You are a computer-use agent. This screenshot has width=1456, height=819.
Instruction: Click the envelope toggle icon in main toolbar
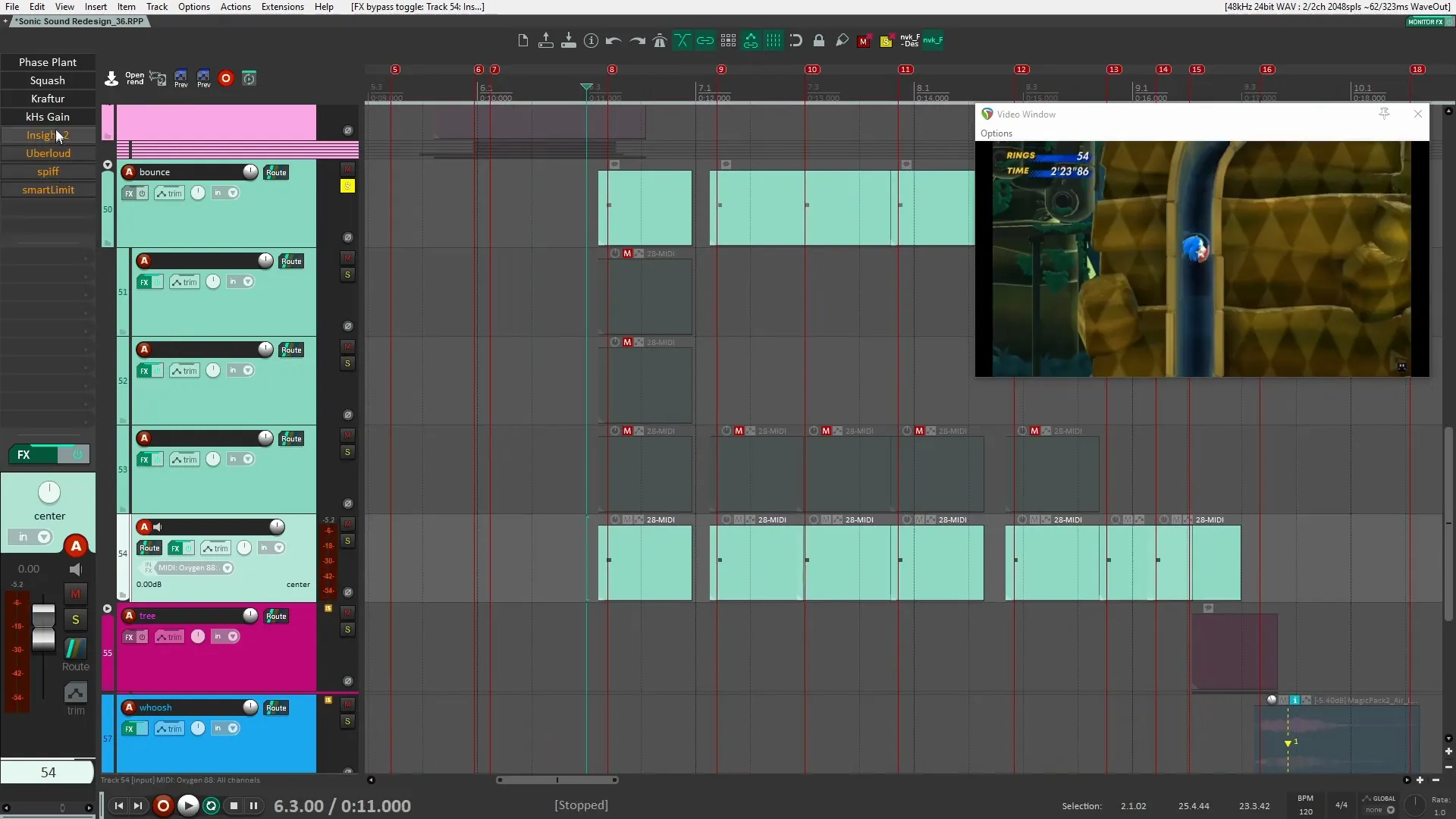[x=751, y=41]
